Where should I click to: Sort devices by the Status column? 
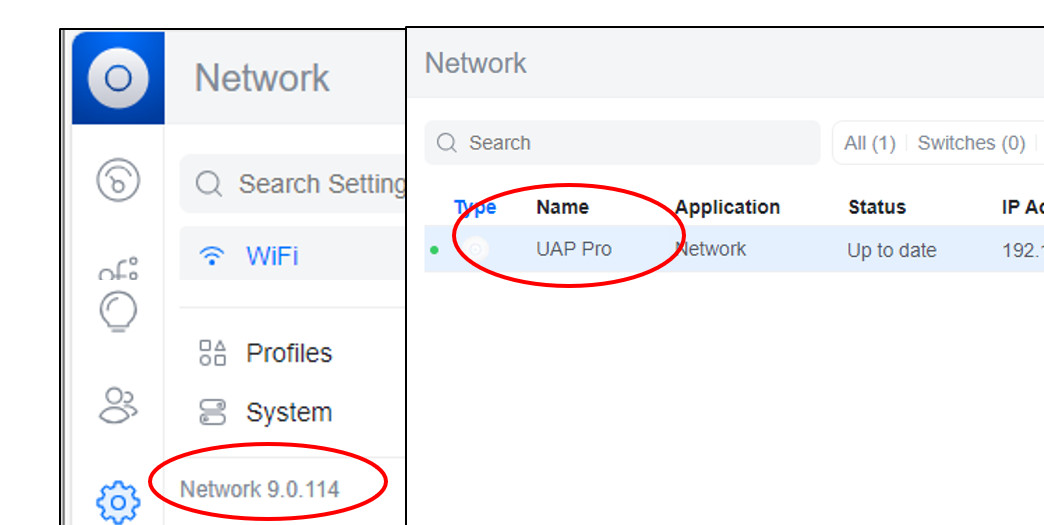coord(877,207)
